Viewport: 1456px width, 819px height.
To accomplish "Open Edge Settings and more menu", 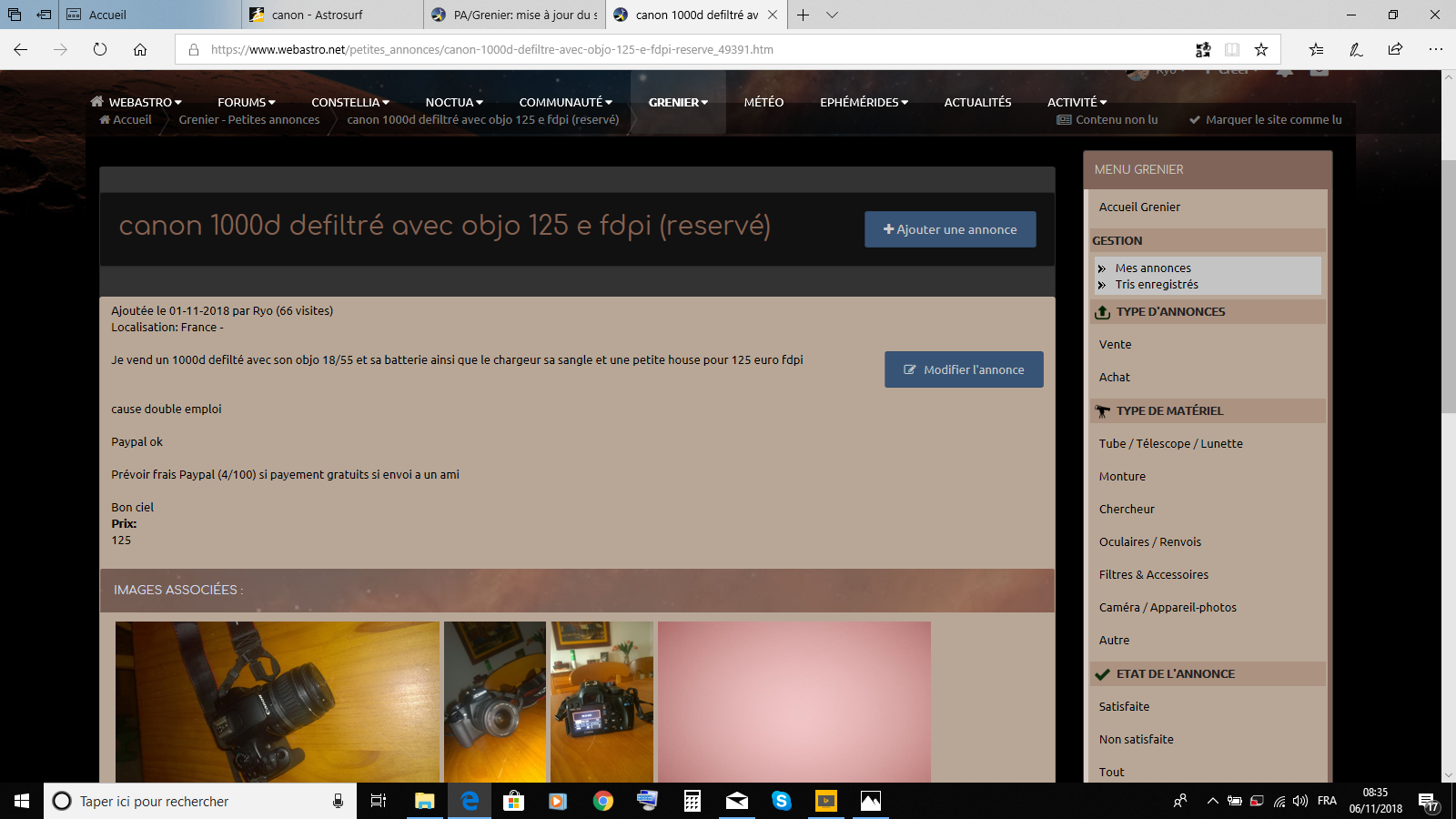I will [x=1435, y=50].
